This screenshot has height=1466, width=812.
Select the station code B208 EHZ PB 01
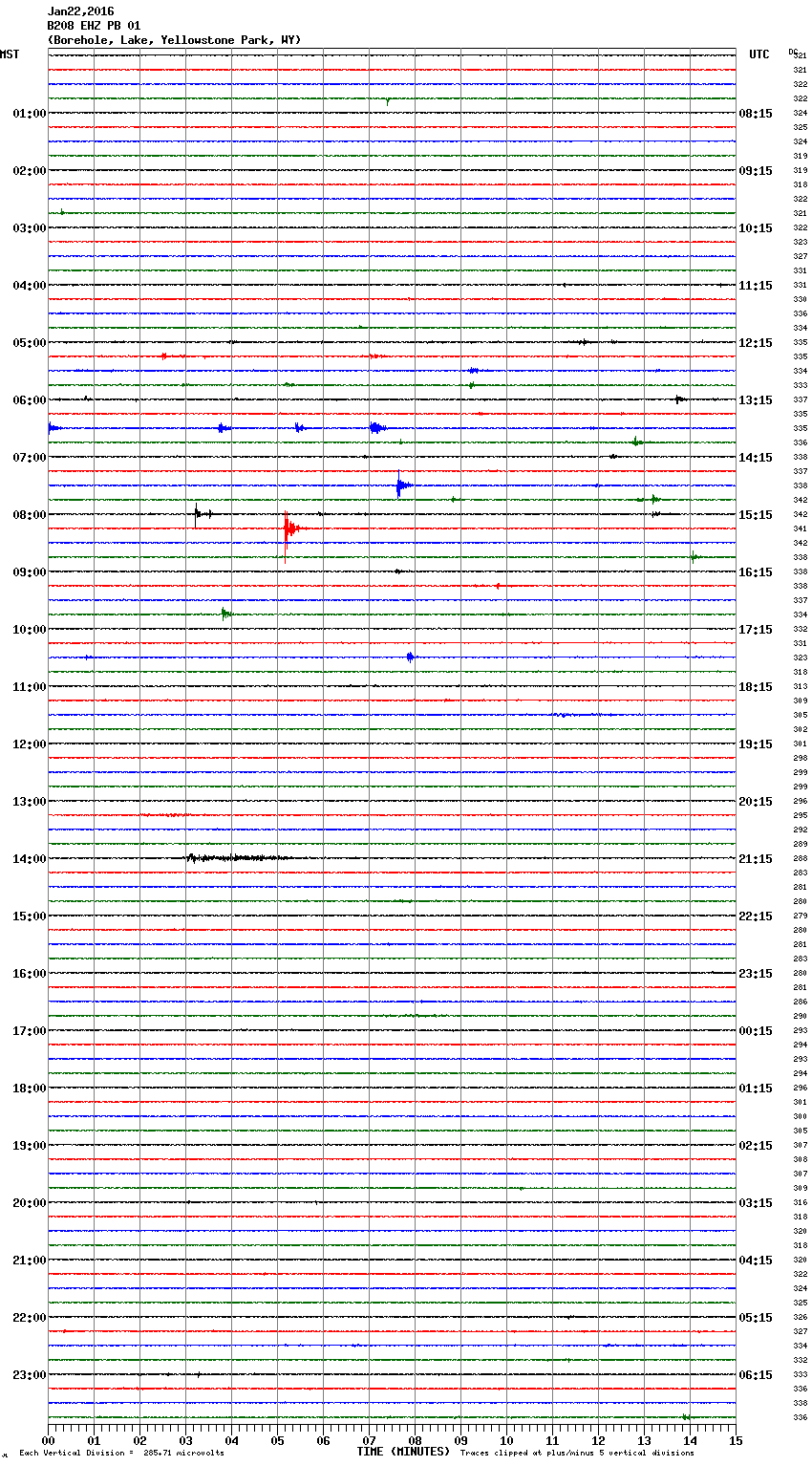coord(93,26)
